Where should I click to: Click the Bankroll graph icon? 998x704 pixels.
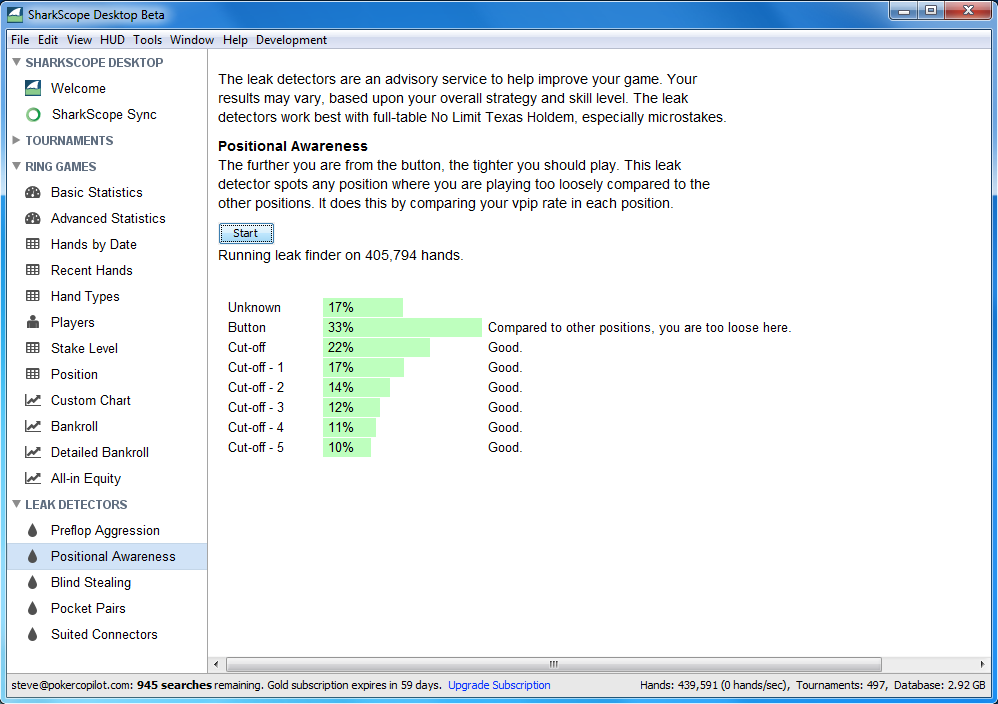[32, 426]
